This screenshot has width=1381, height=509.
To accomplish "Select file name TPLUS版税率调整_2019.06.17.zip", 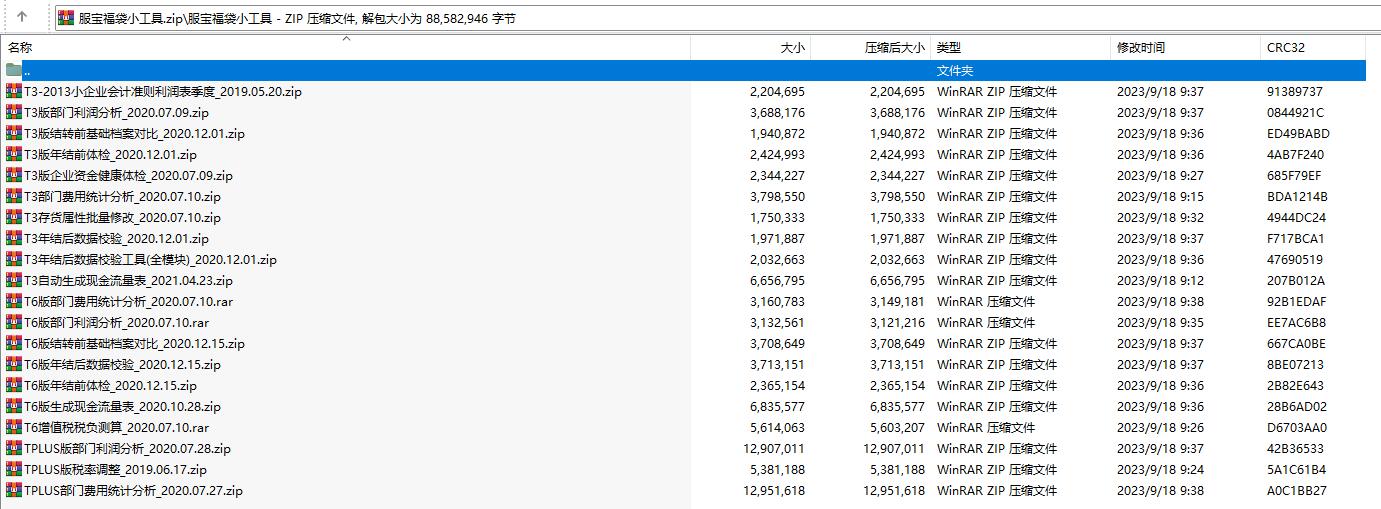I will pos(115,469).
